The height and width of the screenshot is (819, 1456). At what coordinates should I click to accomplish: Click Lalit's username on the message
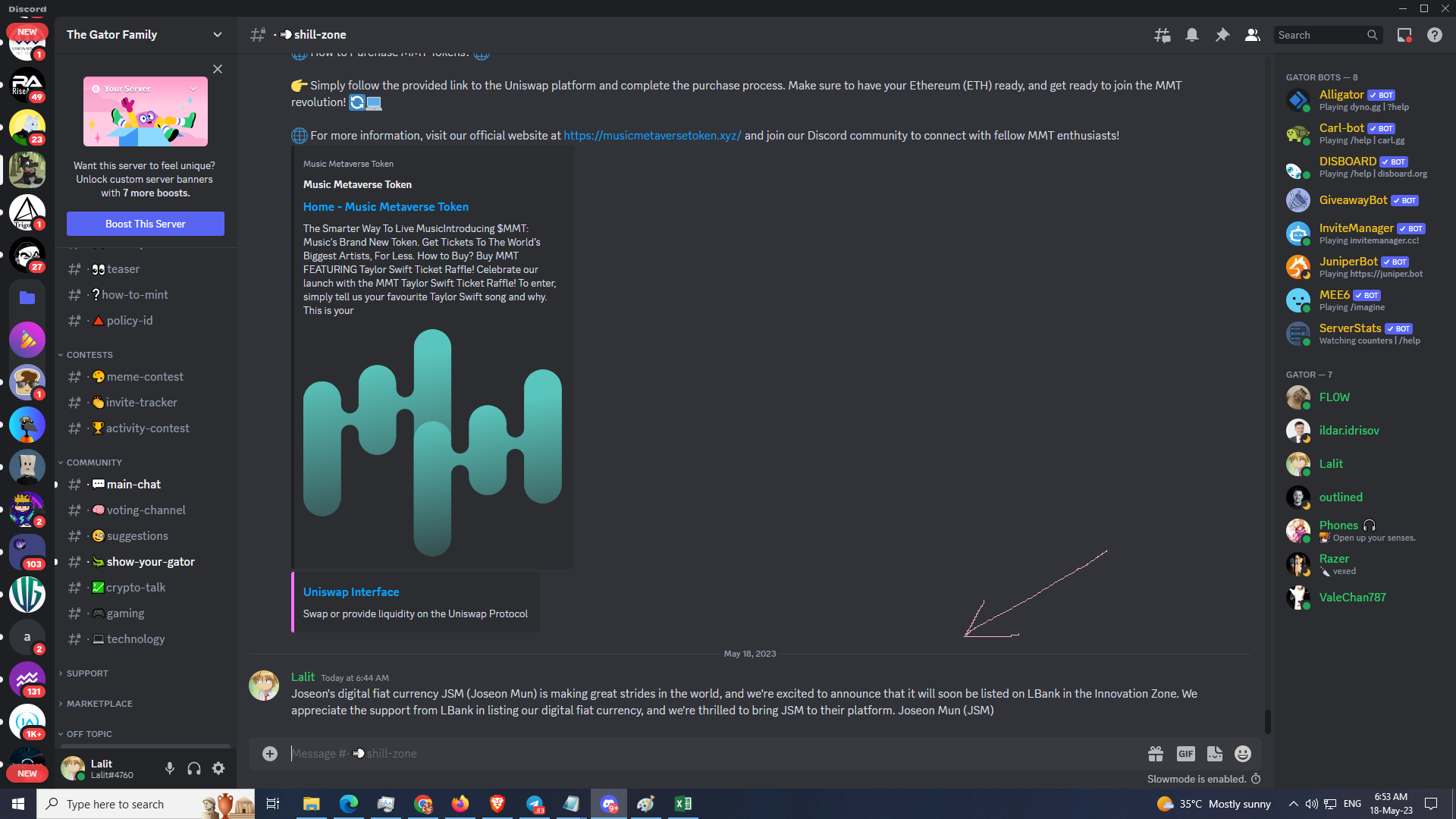click(x=303, y=676)
